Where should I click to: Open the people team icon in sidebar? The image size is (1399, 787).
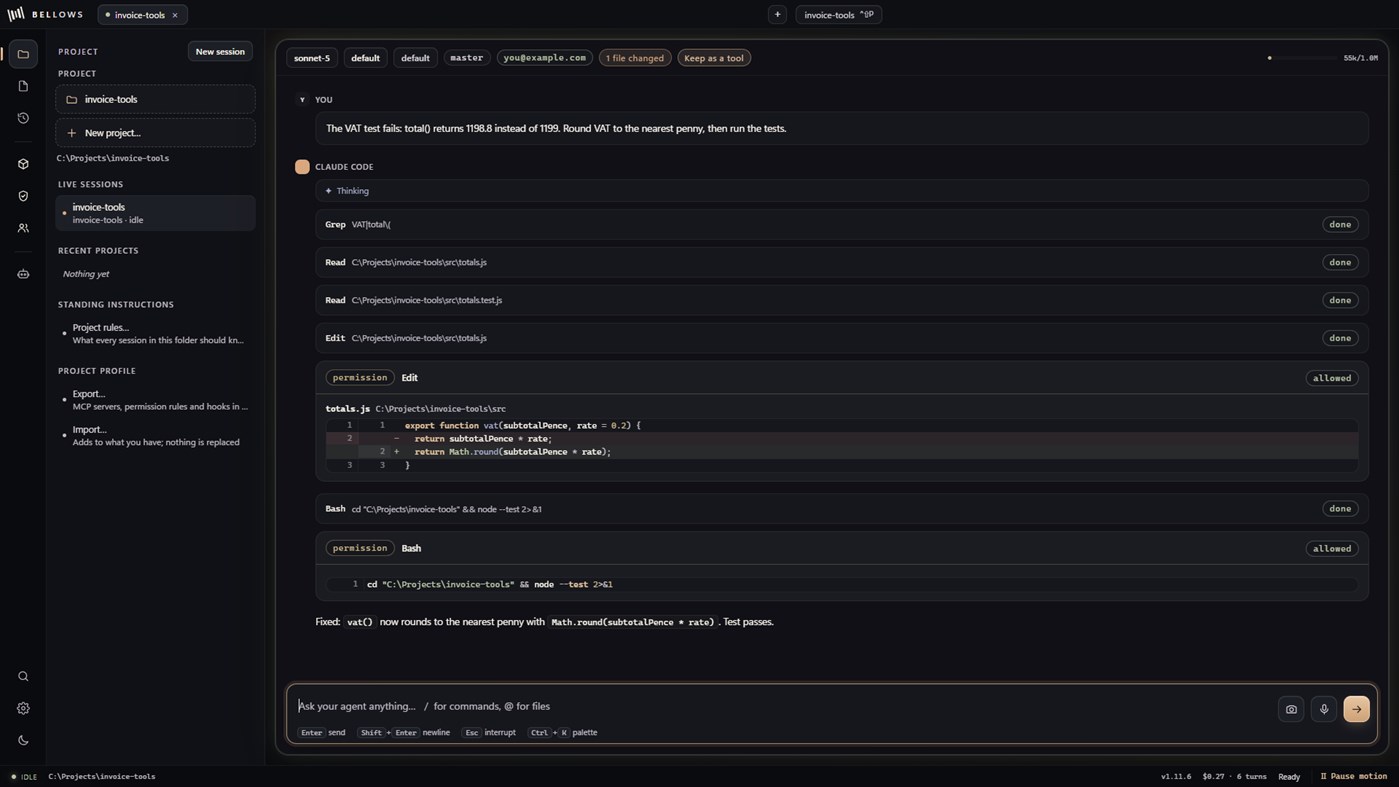tap(23, 228)
